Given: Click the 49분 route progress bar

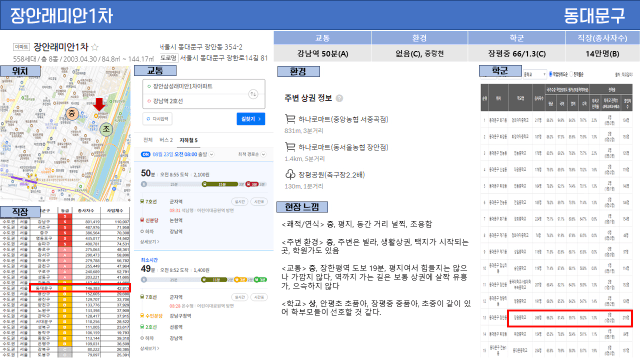Looking at the screenshot, I should click(203, 280).
